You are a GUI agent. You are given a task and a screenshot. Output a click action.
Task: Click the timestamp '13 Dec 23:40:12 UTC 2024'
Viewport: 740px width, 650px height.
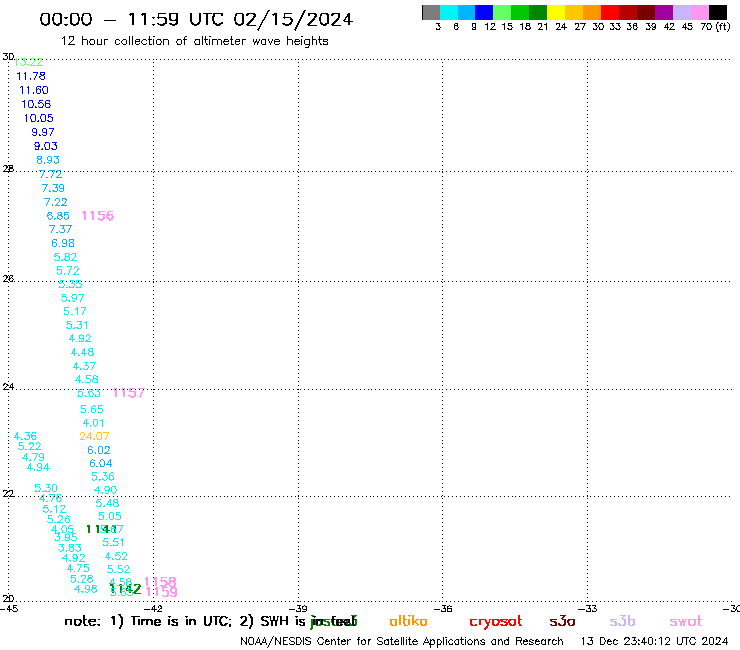coord(655,641)
